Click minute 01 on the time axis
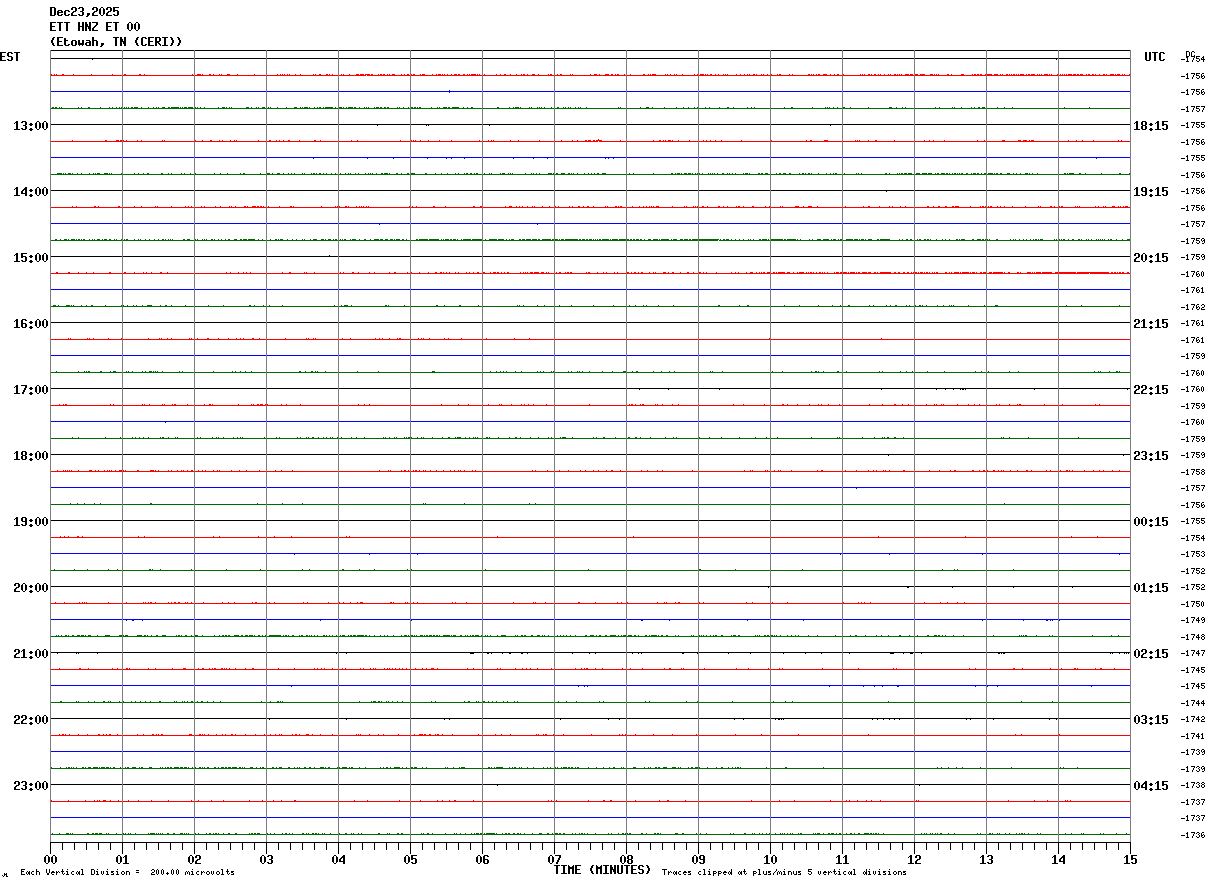The width and height of the screenshot is (1210, 886). coord(123,859)
